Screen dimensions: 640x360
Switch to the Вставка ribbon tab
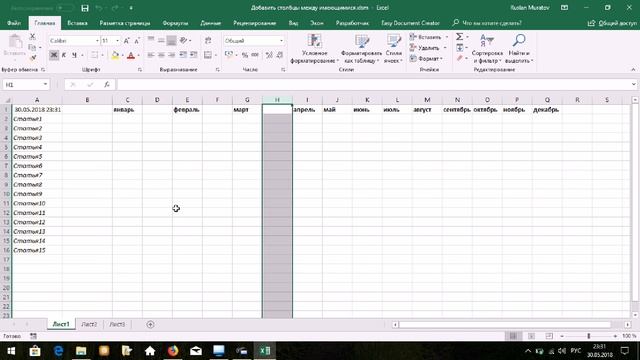[78, 23]
